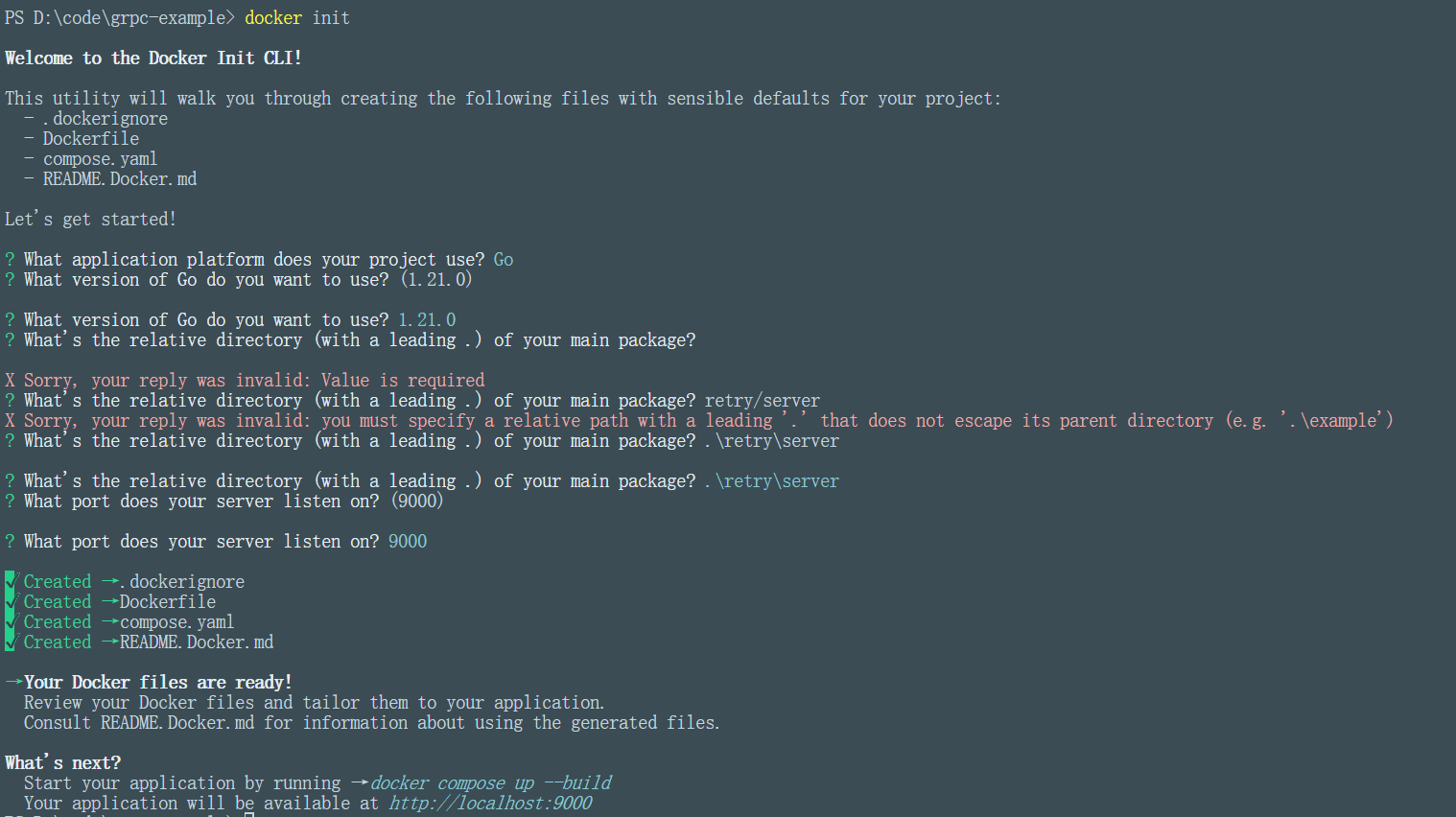Click the "retry/server" invalid reply text
The width and height of the screenshot is (1456, 817).
click(x=763, y=401)
